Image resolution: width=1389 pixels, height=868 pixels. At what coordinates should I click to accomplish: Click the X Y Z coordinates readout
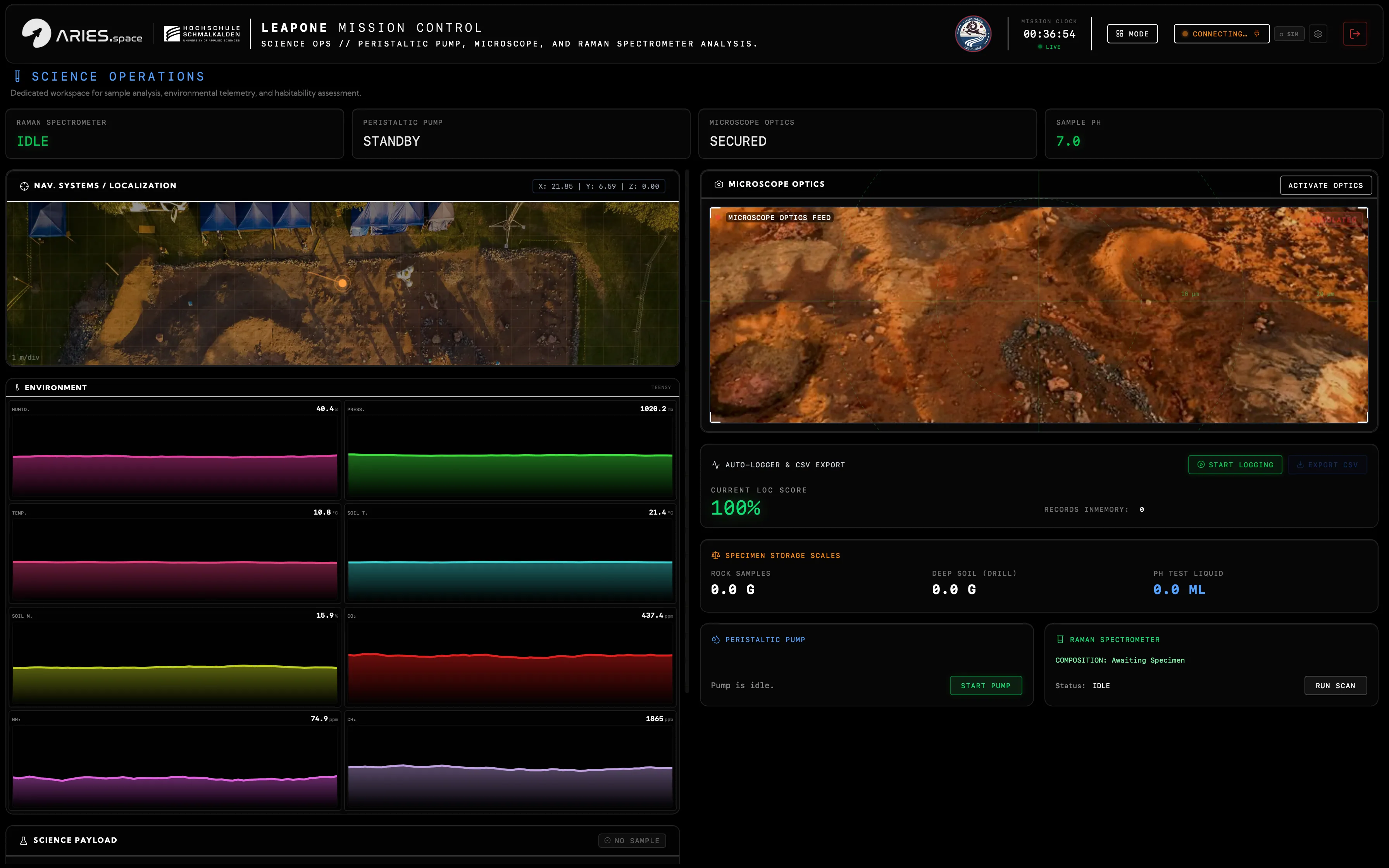click(599, 186)
